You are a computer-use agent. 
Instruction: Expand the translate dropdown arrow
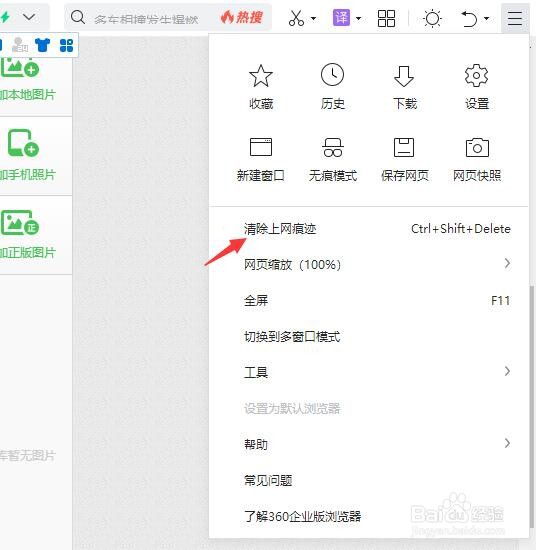pos(358,18)
